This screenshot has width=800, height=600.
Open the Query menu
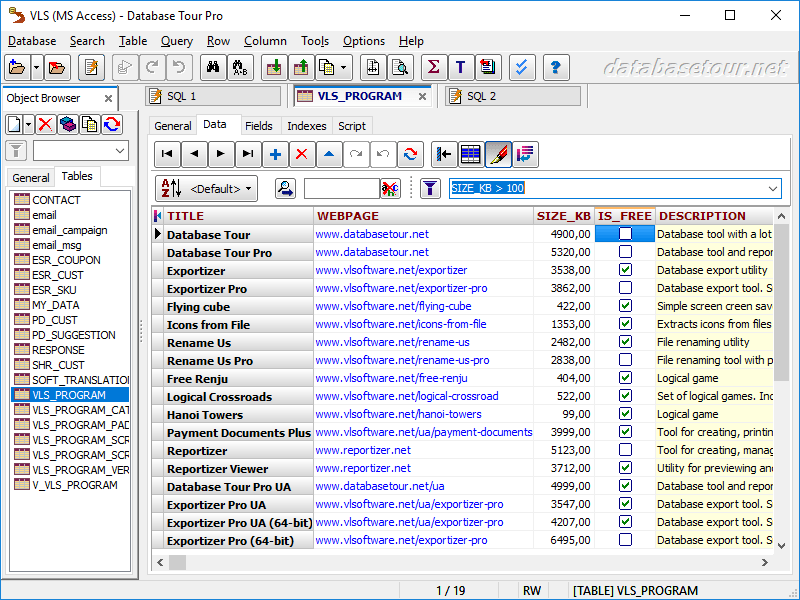click(176, 41)
